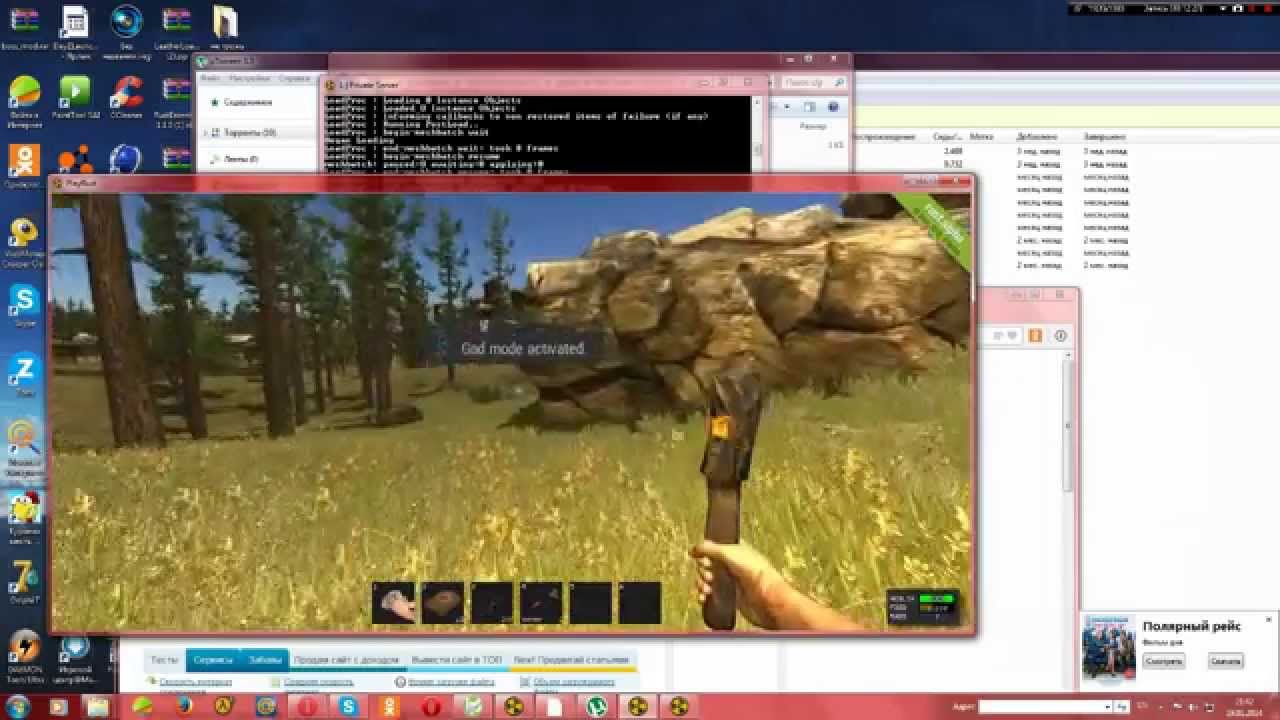Switch to Skype in the taskbar

[x=348, y=707]
